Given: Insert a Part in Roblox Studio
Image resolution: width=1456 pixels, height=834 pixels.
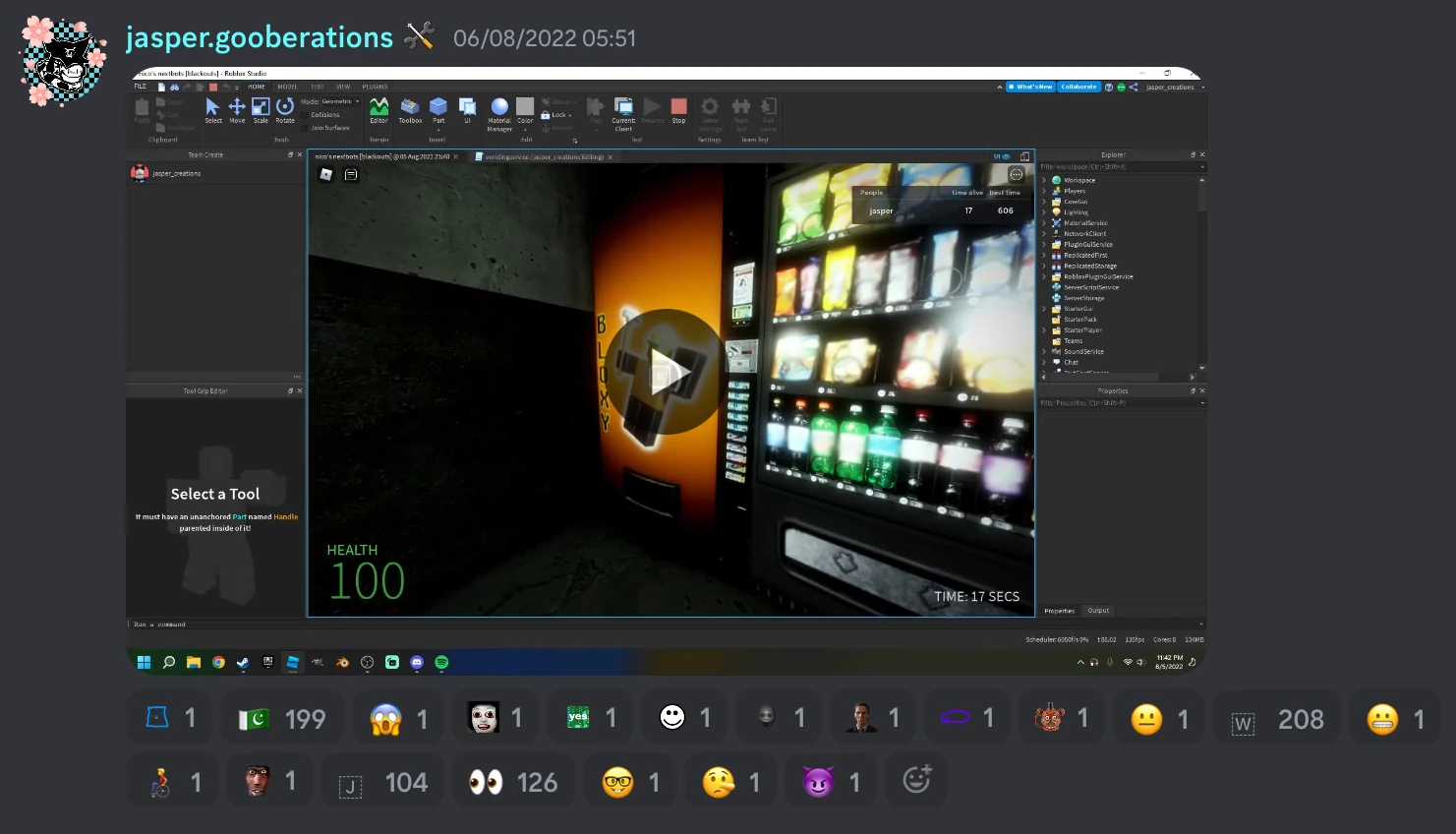Looking at the screenshot, I should [438, 110].
